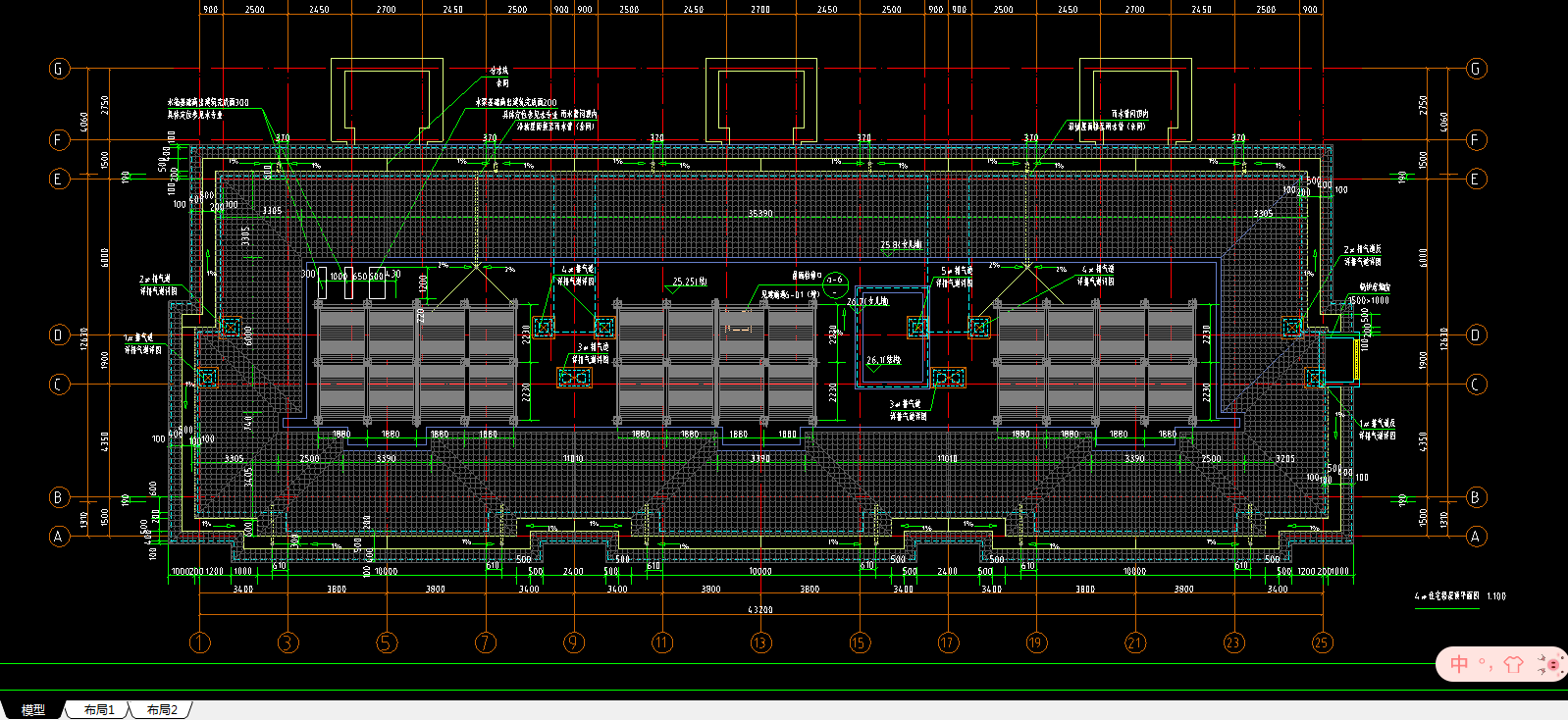
Task: Toggle the IME punctuation mode icon
Action: coord(1485,665)
